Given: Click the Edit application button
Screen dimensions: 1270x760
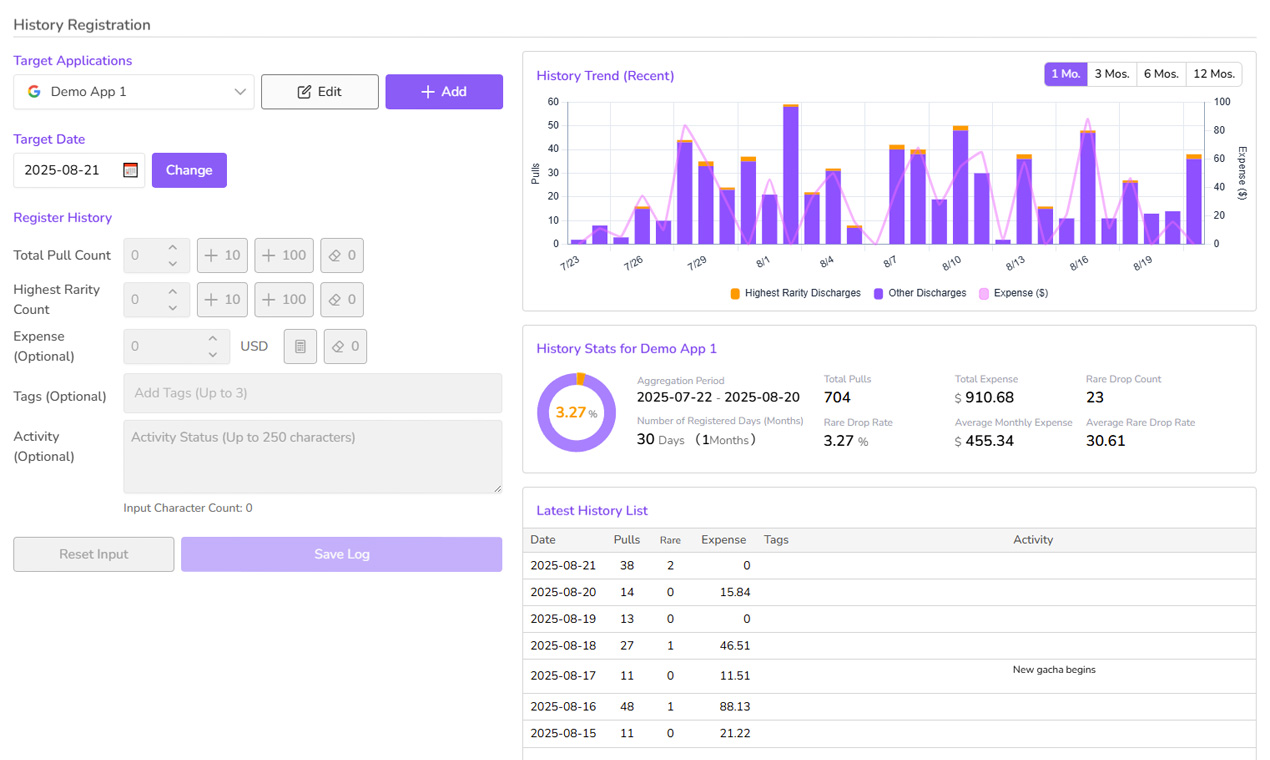Looking at the screenshot, I should 320,91.
